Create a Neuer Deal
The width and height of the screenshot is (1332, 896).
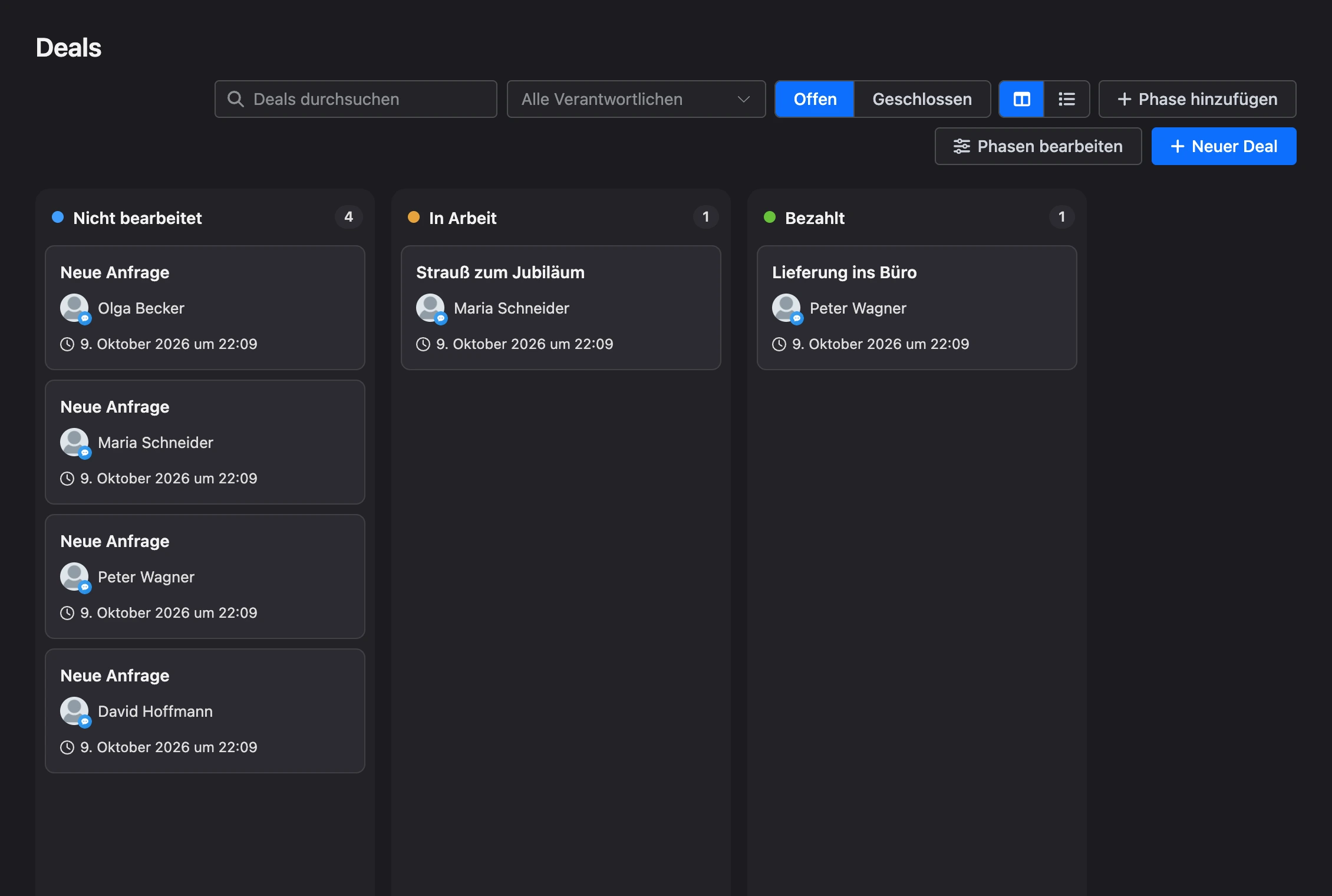[x=1224, y=146]
